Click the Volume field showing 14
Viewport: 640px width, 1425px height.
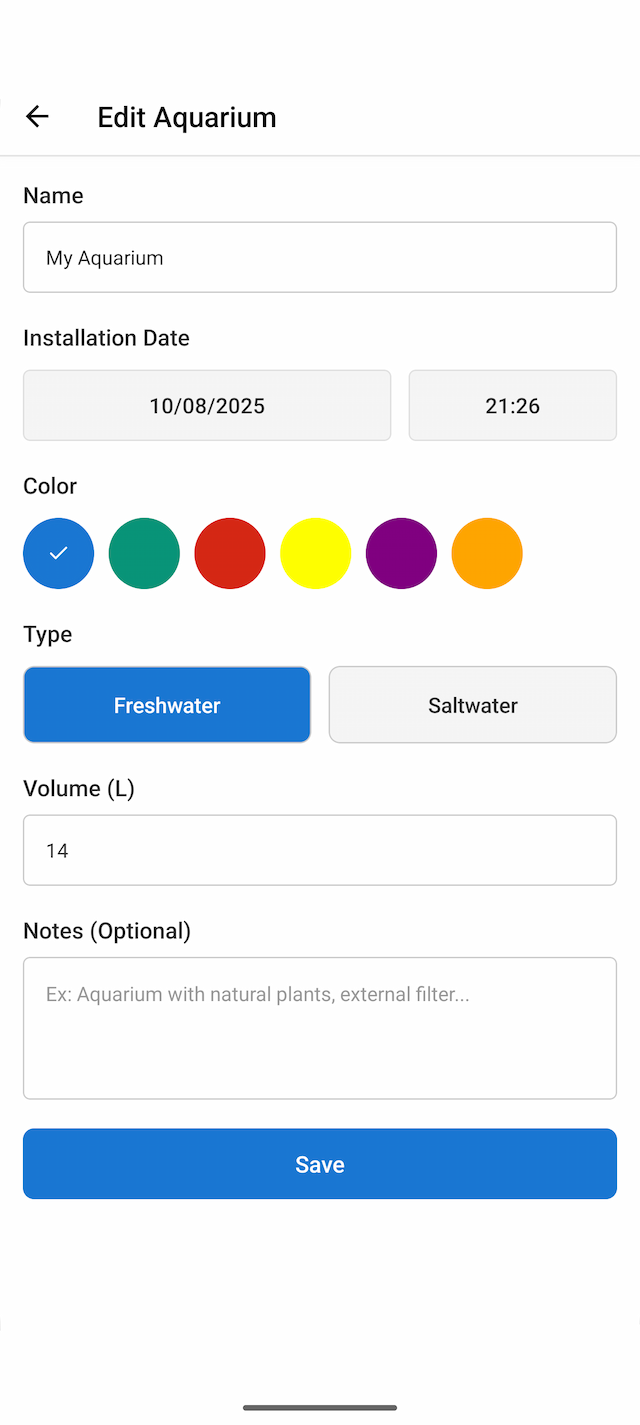(x=320, y=850)
